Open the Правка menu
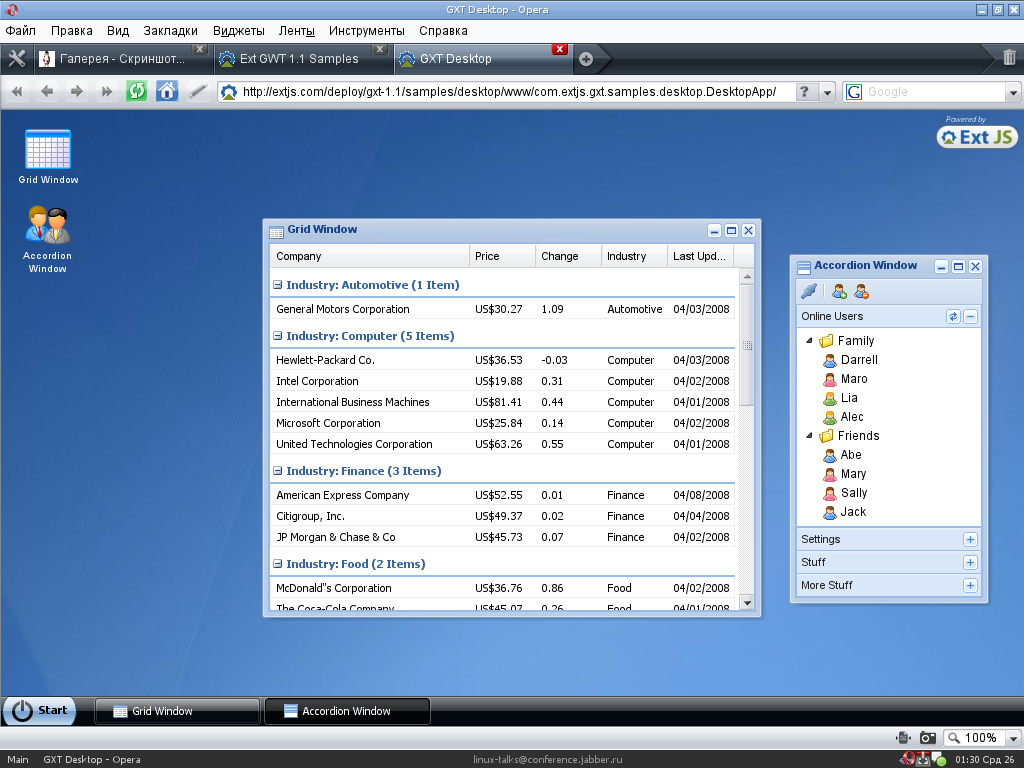 [x=72, y=31]
